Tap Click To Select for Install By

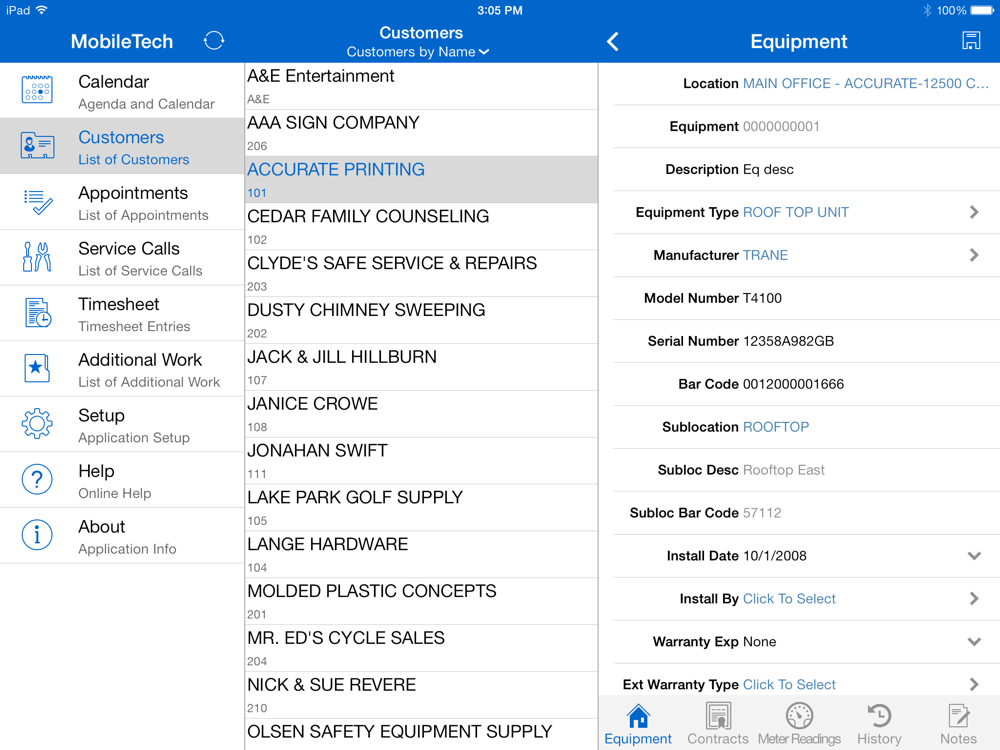pos(789,599)
